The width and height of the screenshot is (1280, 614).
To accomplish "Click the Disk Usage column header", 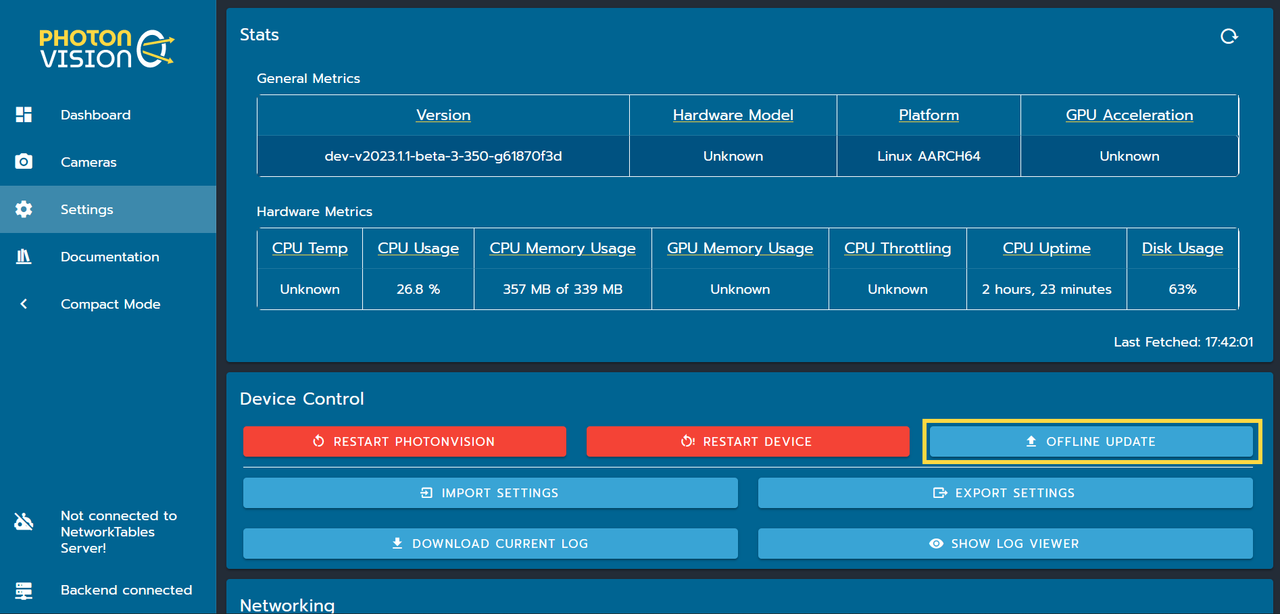I will (x=1183, y=248).
